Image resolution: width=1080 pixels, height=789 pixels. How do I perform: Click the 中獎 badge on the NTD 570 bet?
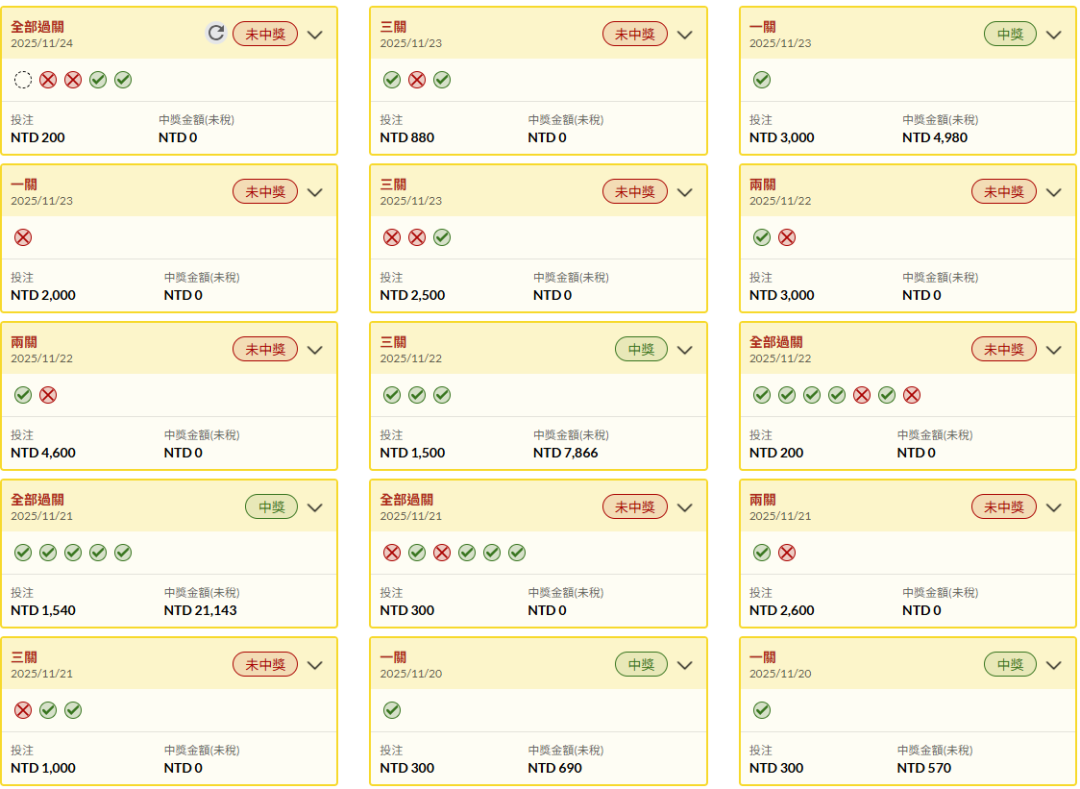[x=1010, y=665]
